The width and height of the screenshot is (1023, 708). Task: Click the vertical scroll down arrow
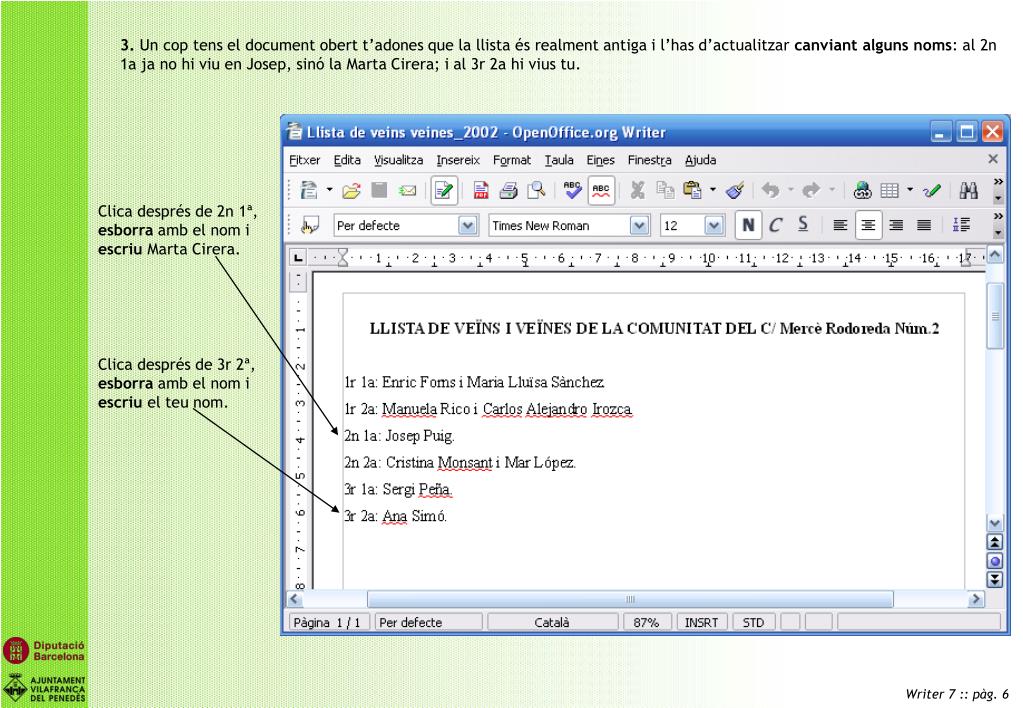pos(995,523)
